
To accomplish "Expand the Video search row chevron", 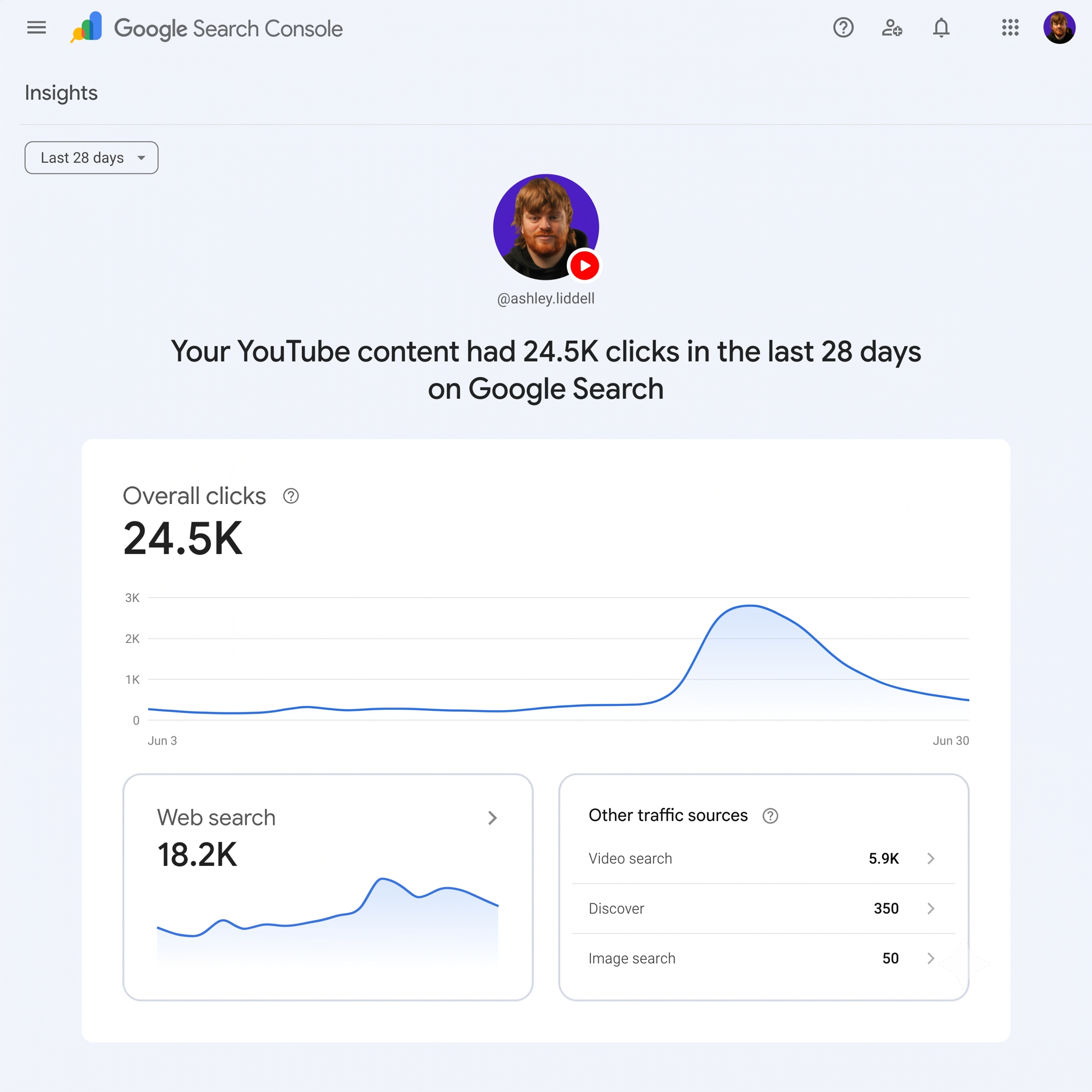I will tap(931, 858).
